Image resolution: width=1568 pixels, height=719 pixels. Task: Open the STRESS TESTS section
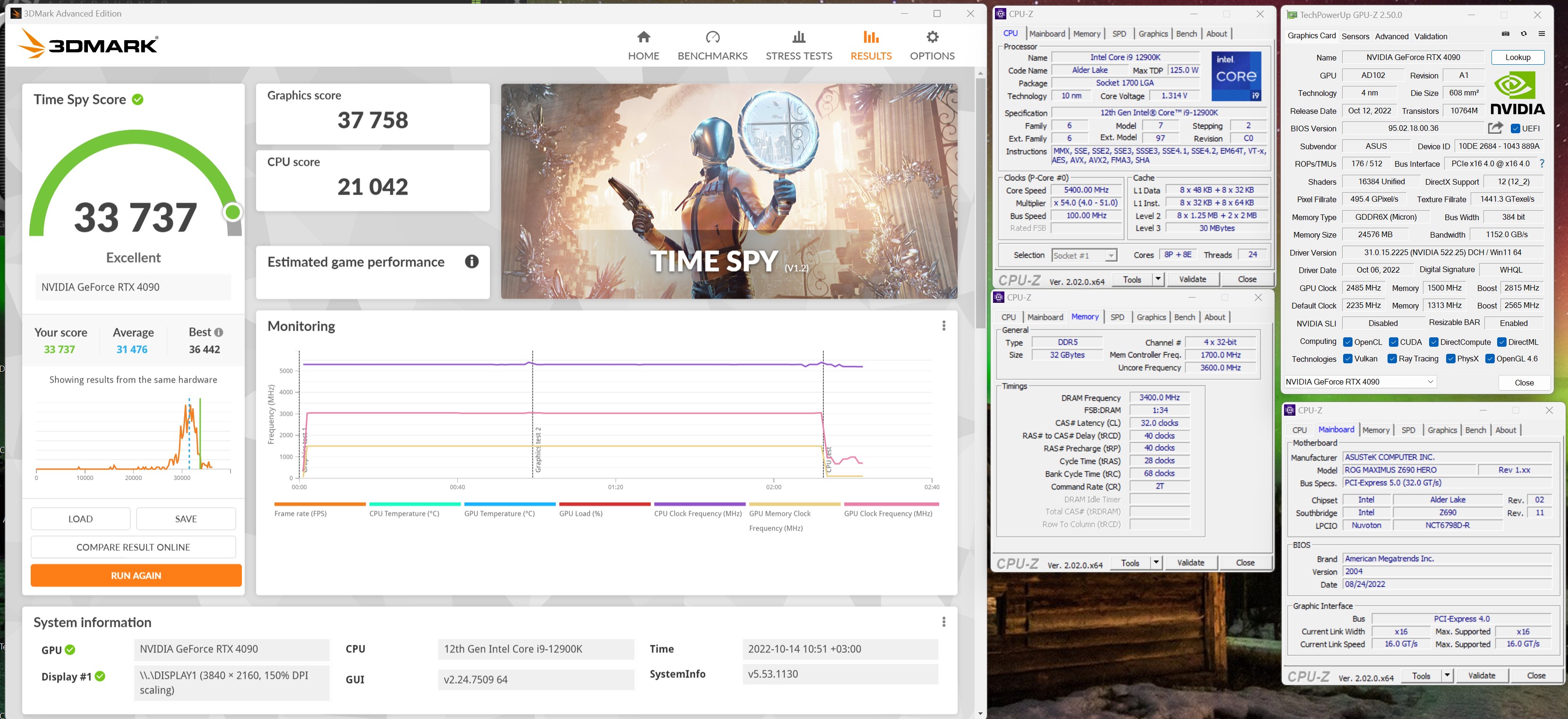[798, 46]
